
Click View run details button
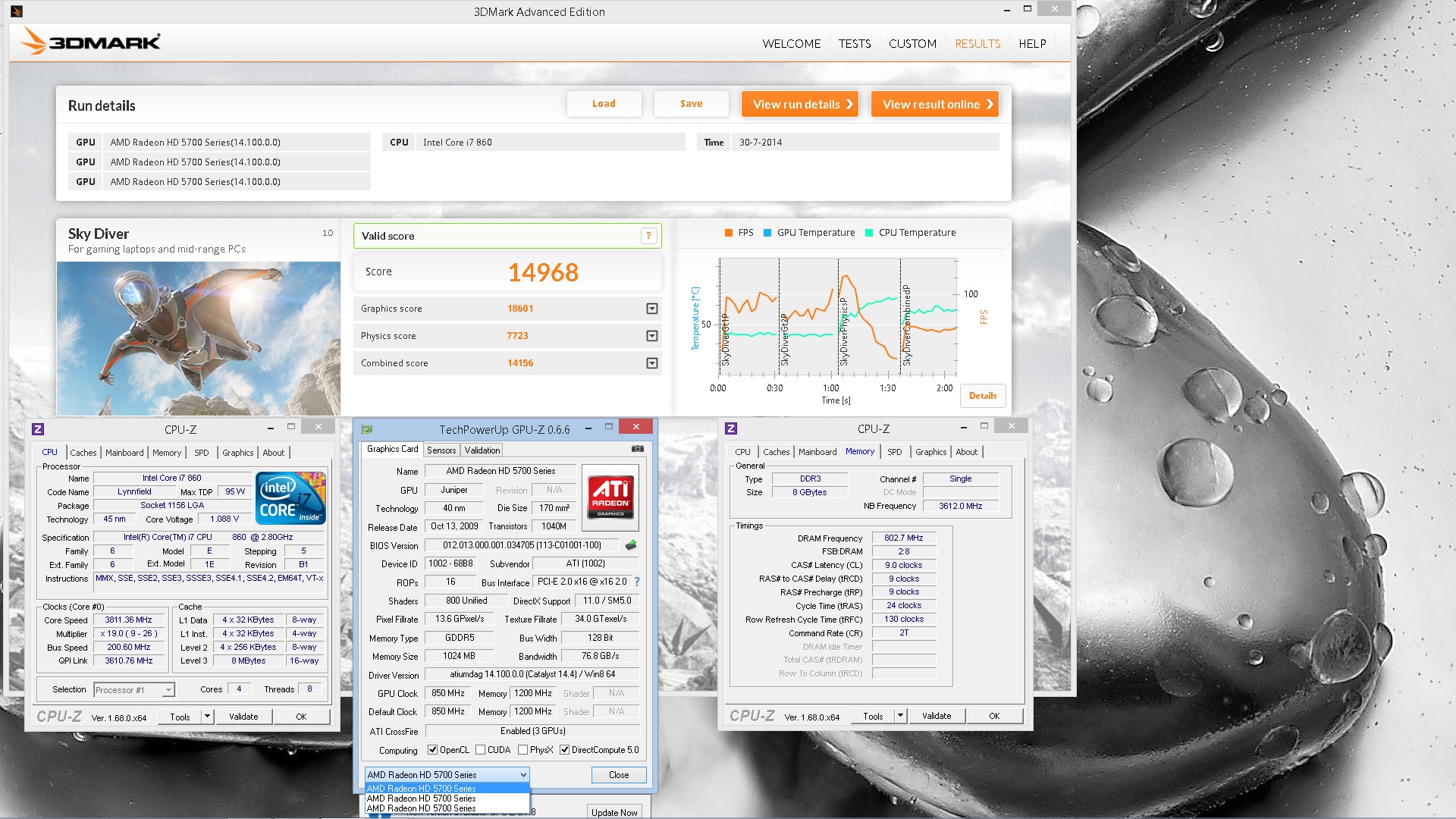[x=800, y=104]
